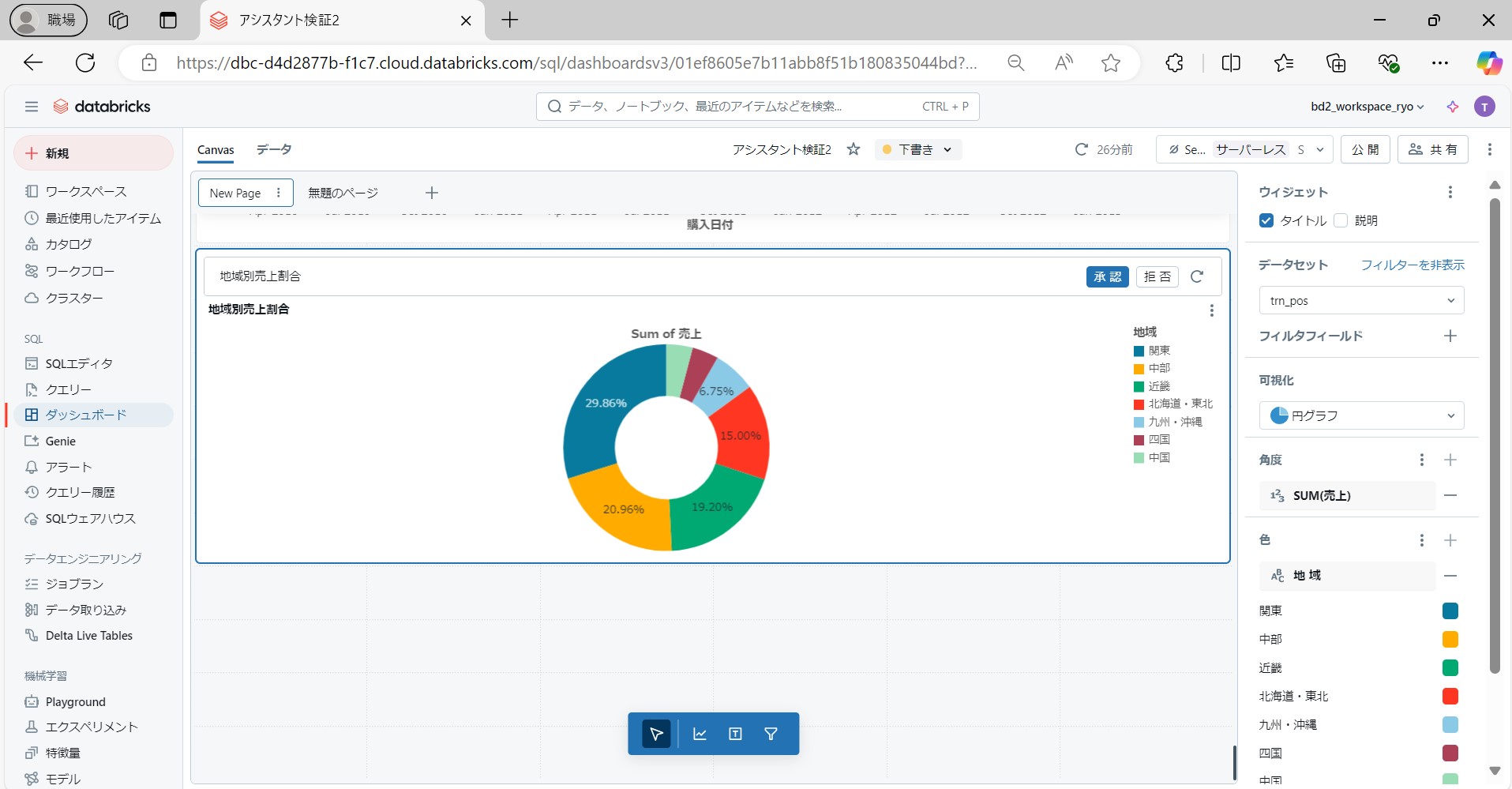This screenshot has width=1512, height=789.
Task: Add a field to 角度
Action: (x=1450, y=460)
